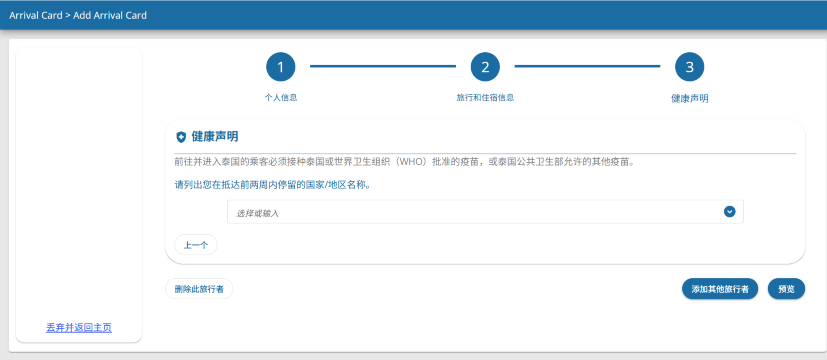Click 个人信息 step label
The width and height of the screenshot is (827, 360).
[x=281, y=98]
